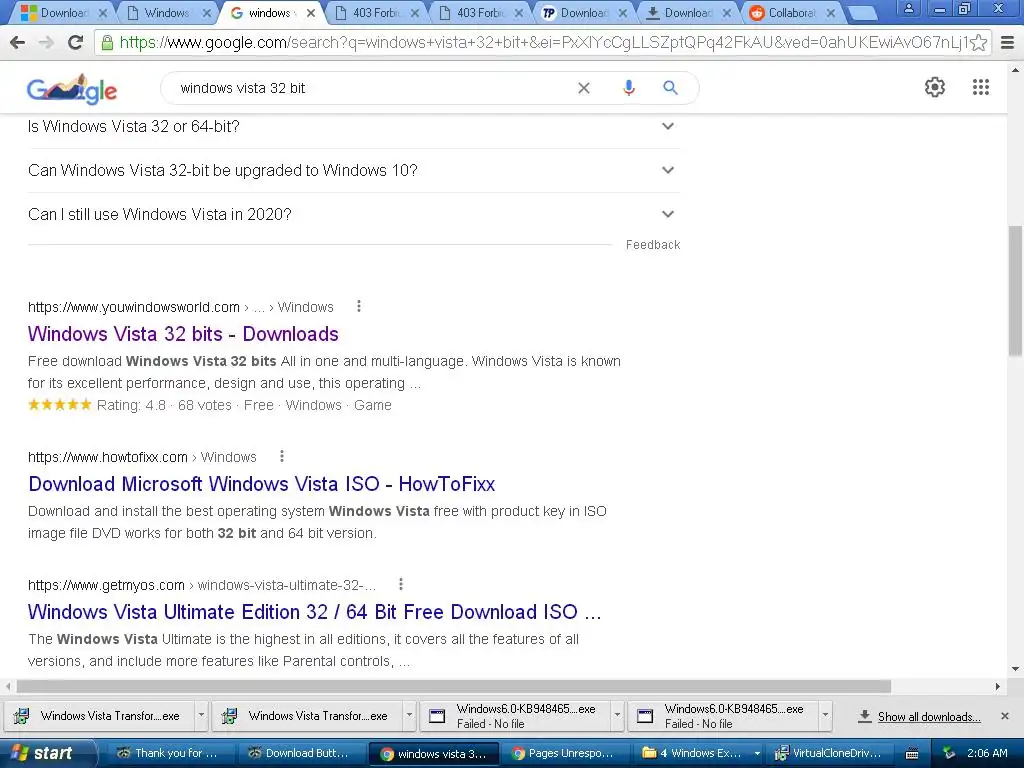
Task: Click the vertical scrollbar thumb
Action: 1015,291
